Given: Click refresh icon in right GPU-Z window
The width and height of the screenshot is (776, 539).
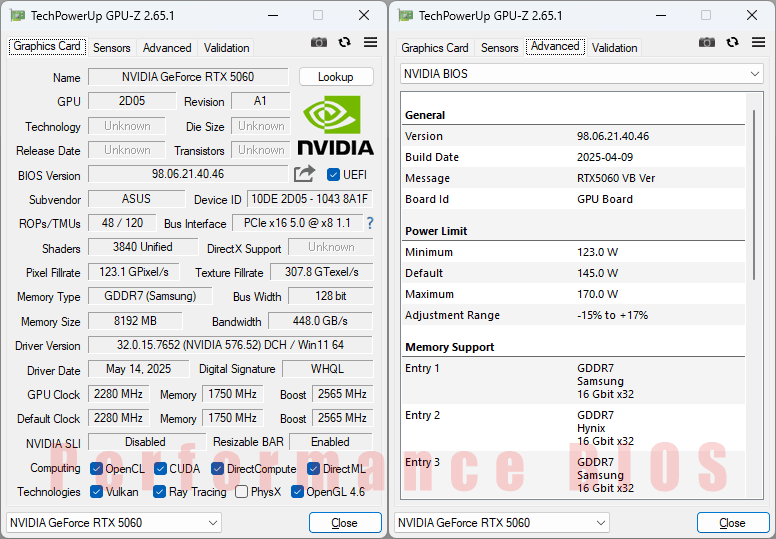Looking at the screenshot, I should (732, 43).
